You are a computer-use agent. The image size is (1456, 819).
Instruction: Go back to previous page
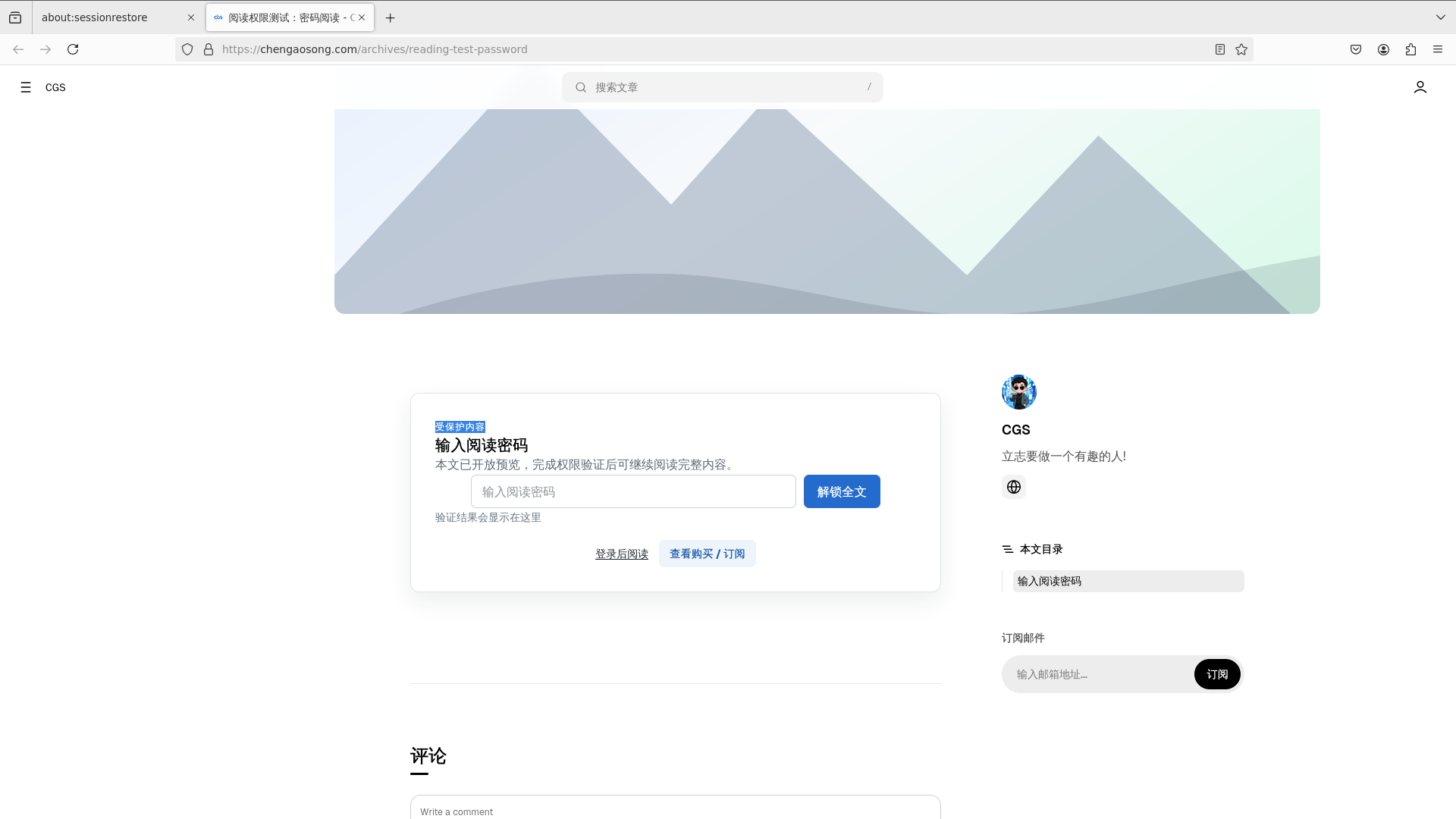pos(18,49)
